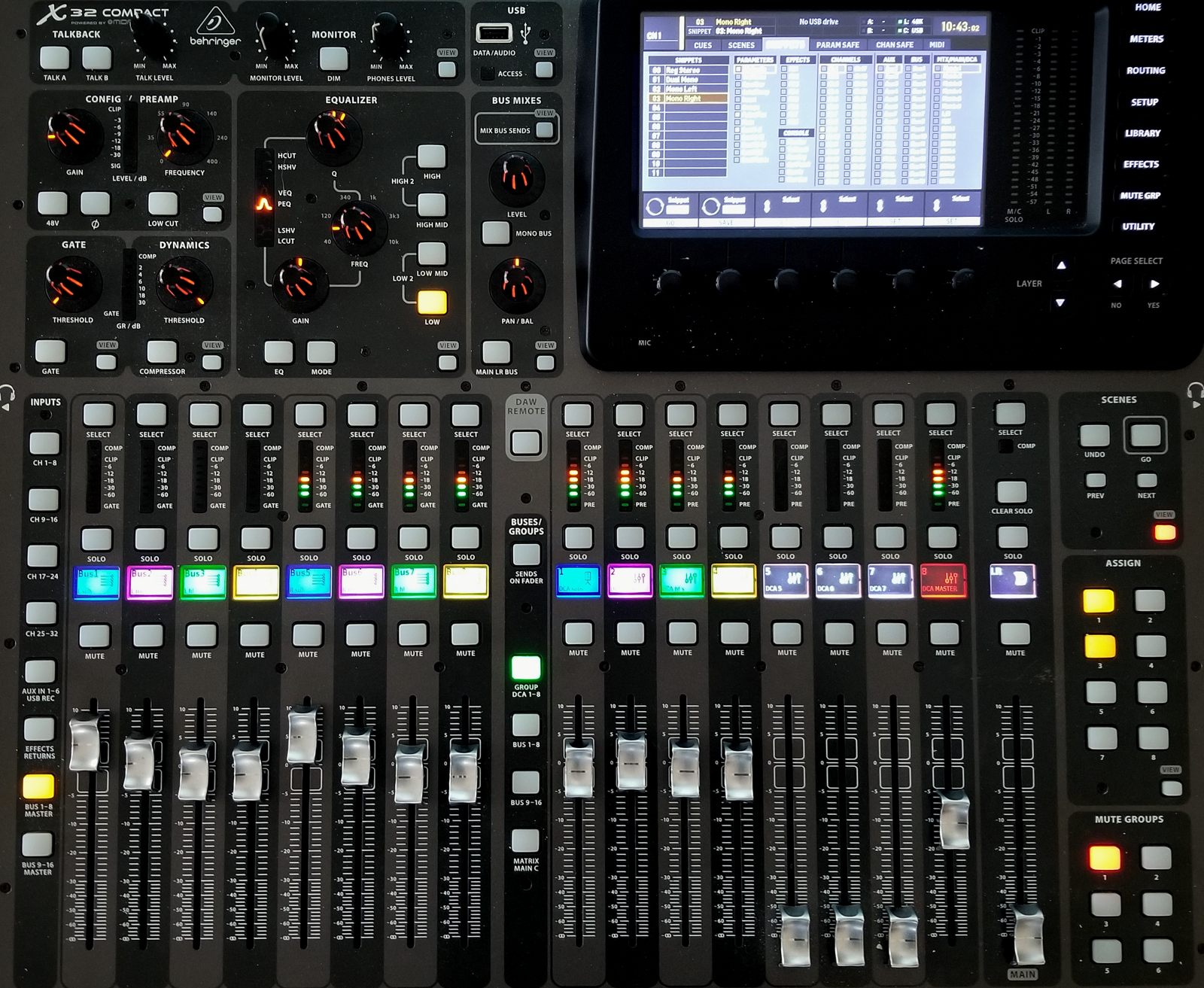Select the HIGH equalizer band
1204x988 pixels.
(x=432, y=157)
